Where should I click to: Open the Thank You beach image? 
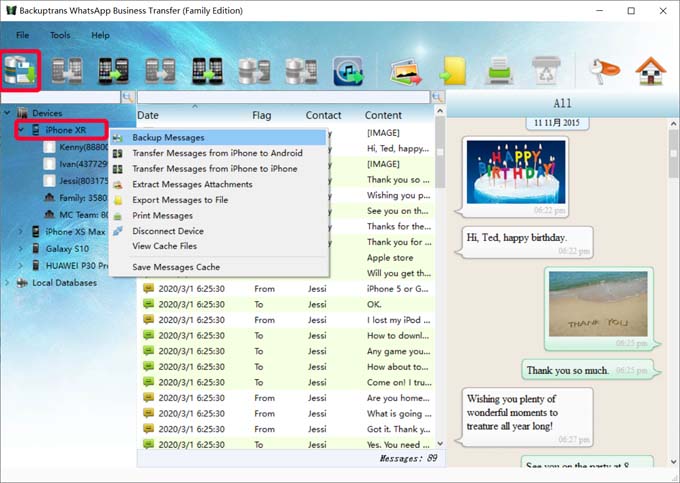[x=598, y=304]
